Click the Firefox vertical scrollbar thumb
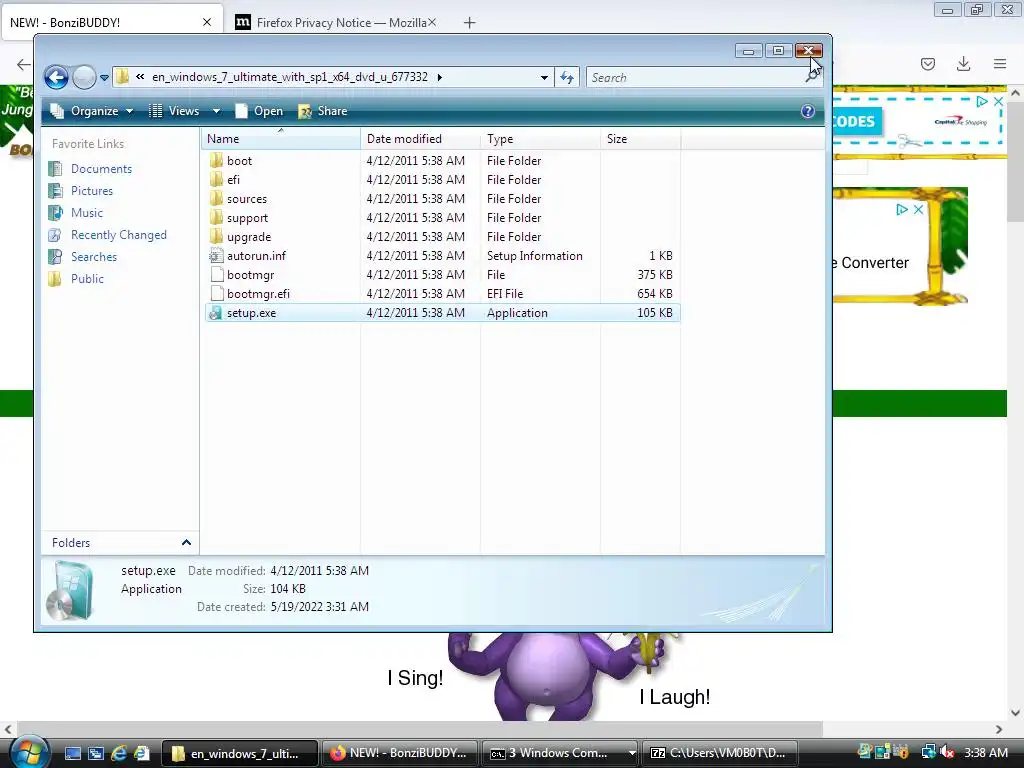 1016,160
